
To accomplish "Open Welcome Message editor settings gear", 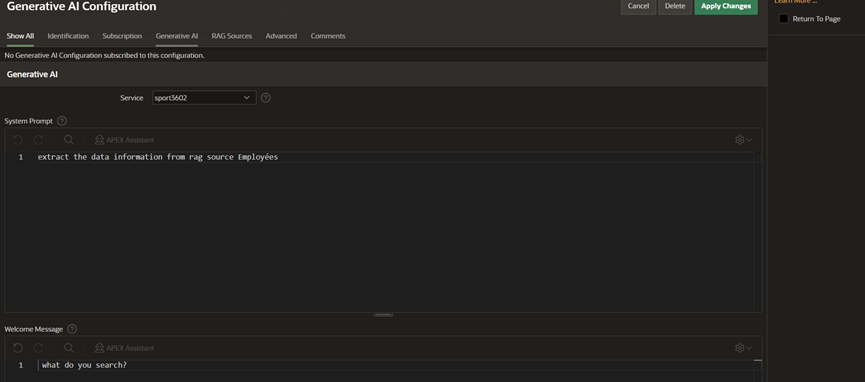I will pyautogui.click(x=743, y=348).
